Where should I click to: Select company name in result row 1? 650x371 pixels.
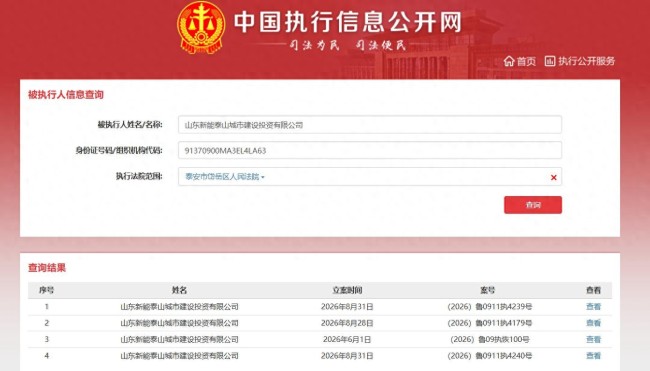(x=179, y=307)
